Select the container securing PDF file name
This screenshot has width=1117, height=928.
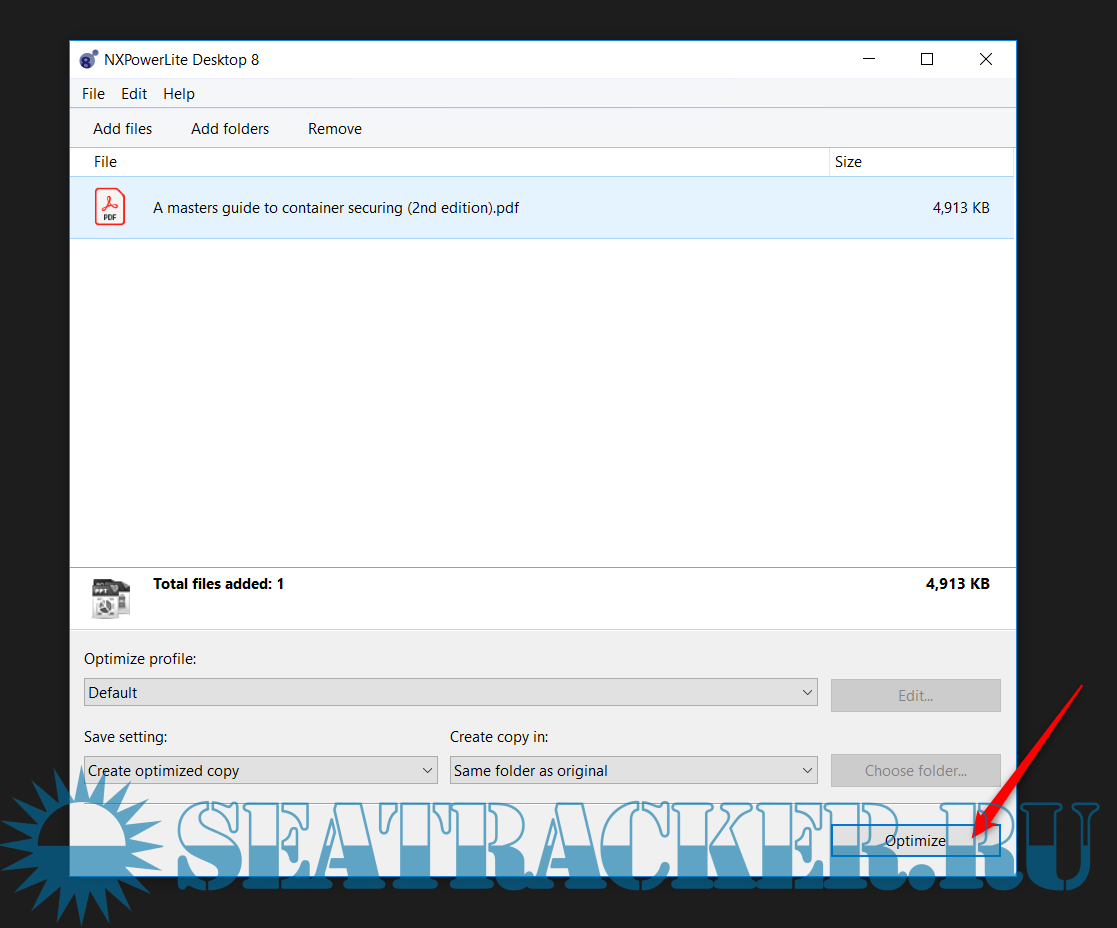coord(336,208)
